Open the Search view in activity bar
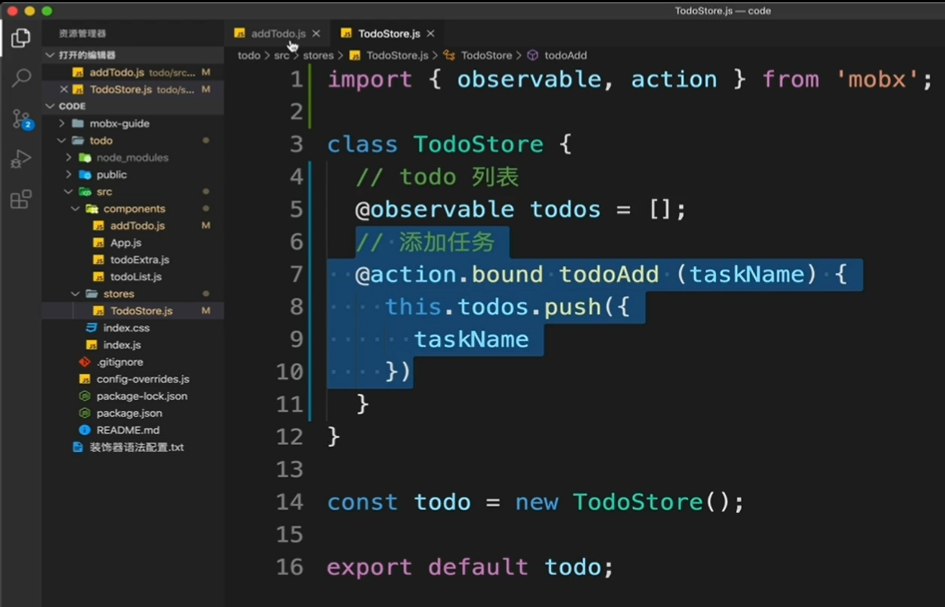 click(x=21, y=77)
